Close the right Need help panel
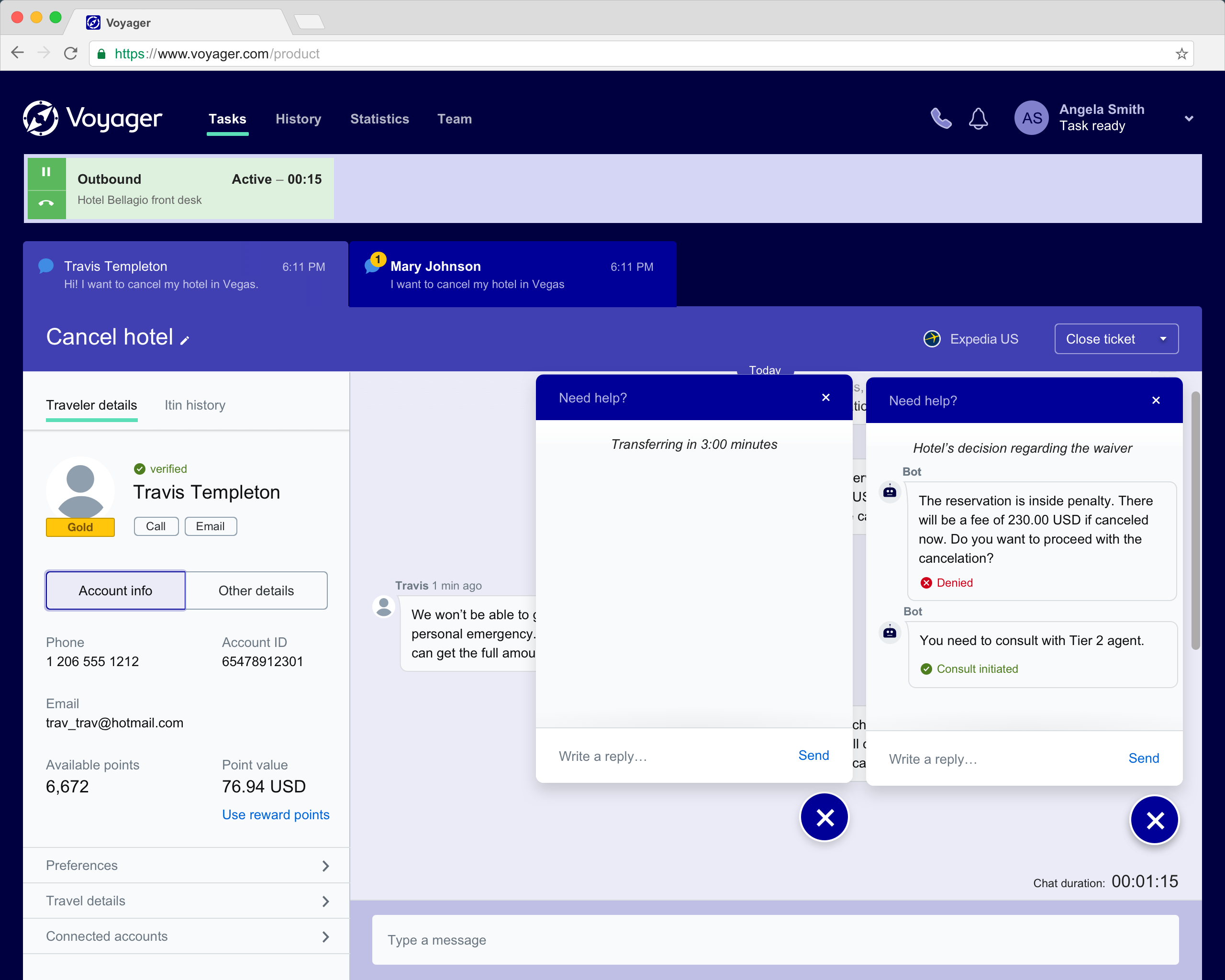Image resolution: width=1225 pixels, height=980 pixels. coord(1155,401)
